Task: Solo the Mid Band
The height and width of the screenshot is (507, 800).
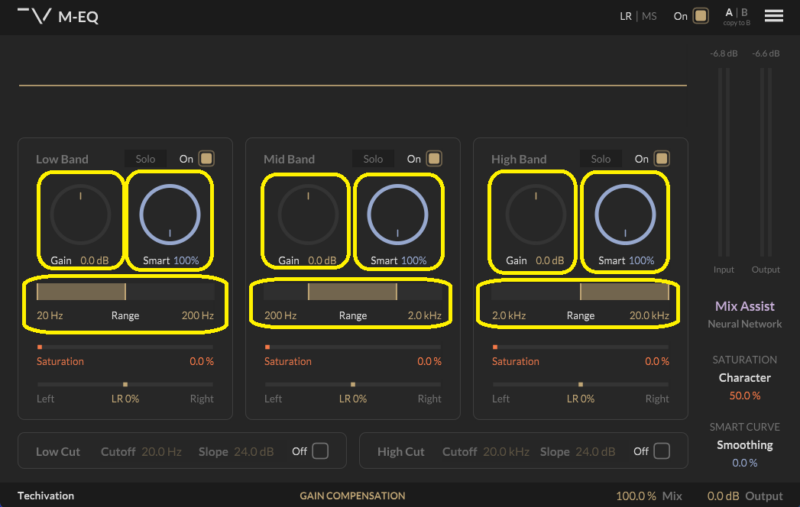Action: tap(373, 159)
